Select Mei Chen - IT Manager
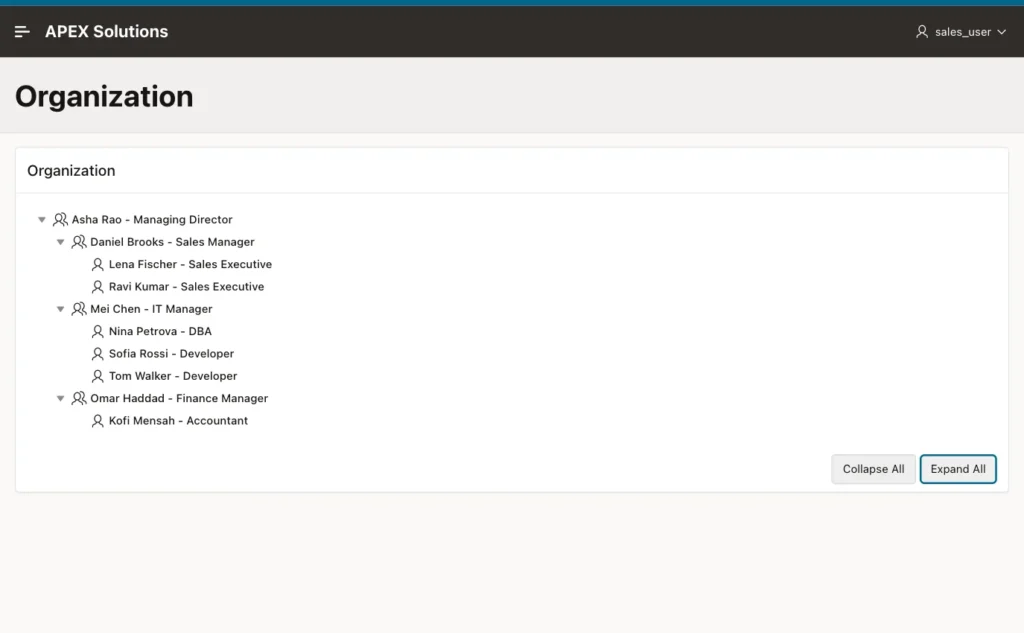 click(151, 309)
